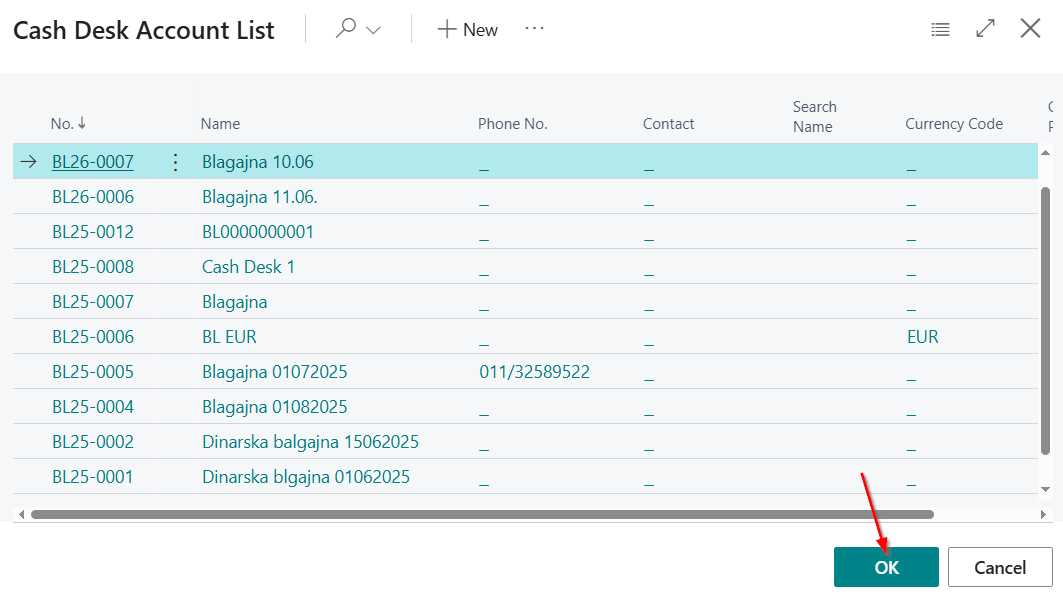This screenshot has height=602, width=1063.
Task: Click the vertical scrollbar up arrow
Action: pyautogui.click(x=1045, y=153)
